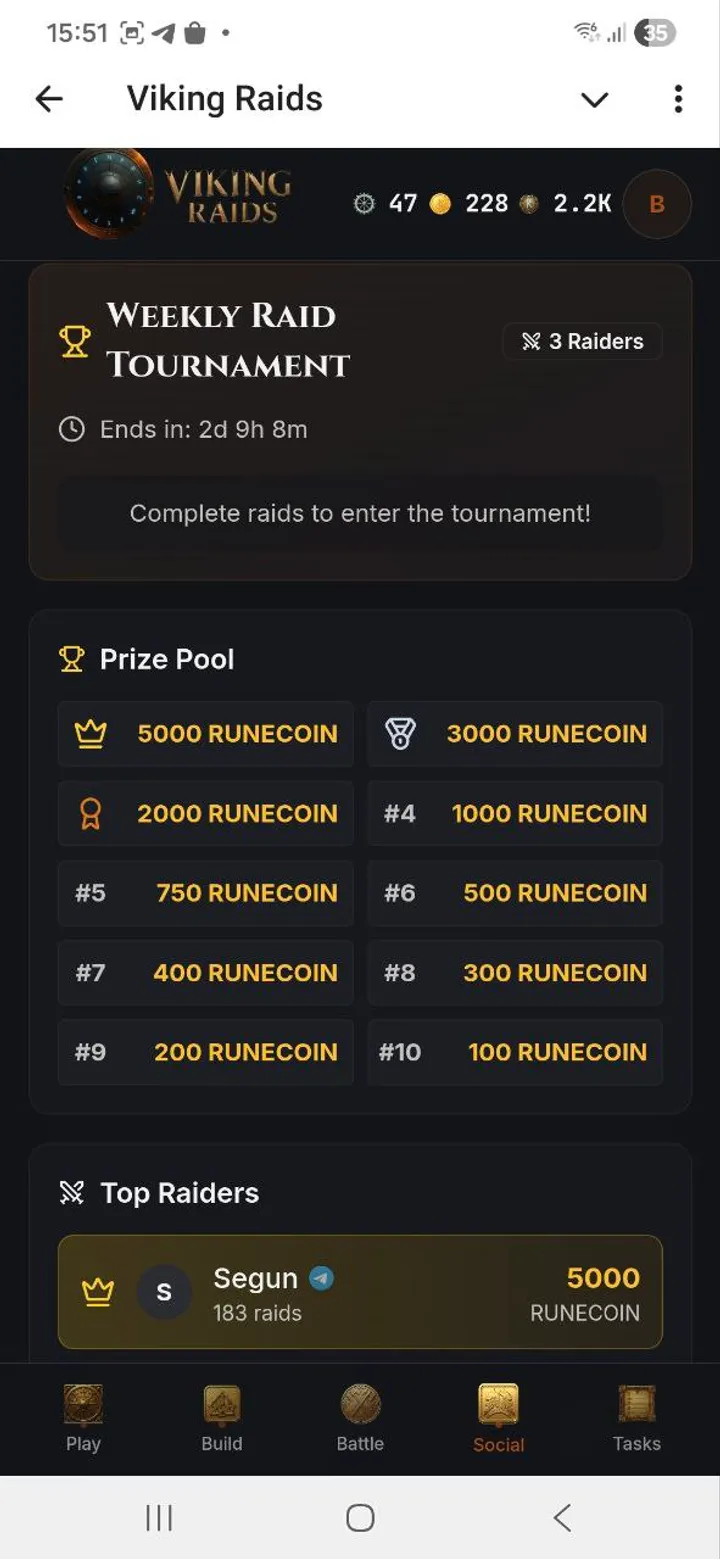Open the three-dot overflow menu

click(678, 99)
